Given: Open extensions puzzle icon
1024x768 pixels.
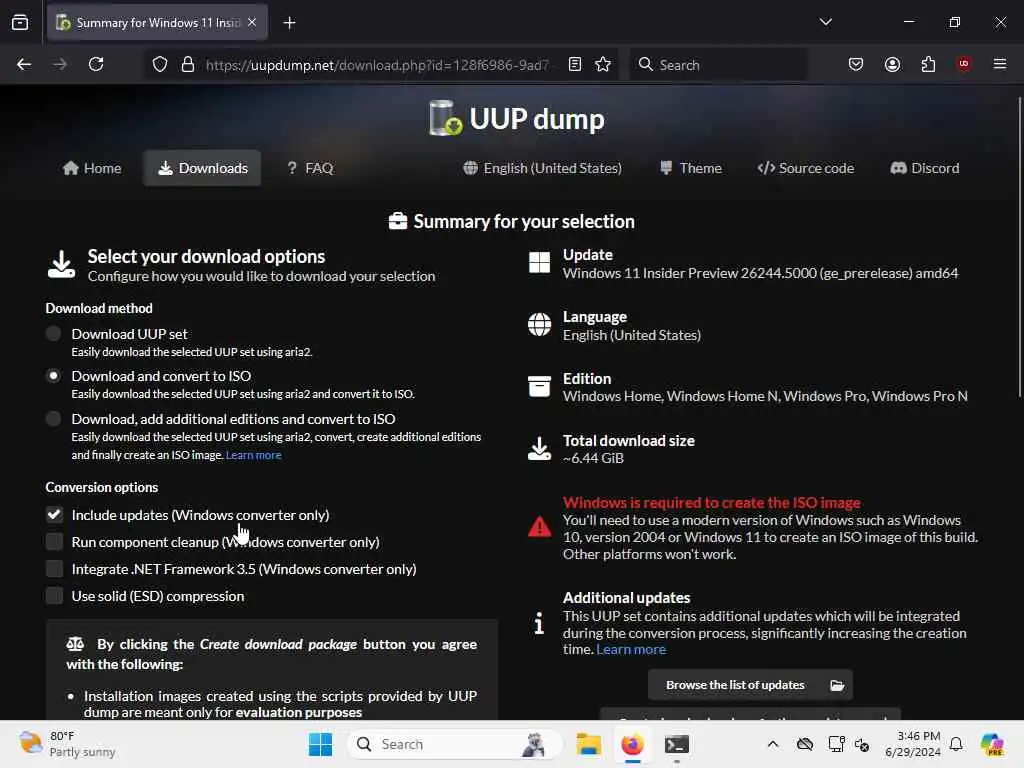Looking at the screenshot, I should click(928, 64).
